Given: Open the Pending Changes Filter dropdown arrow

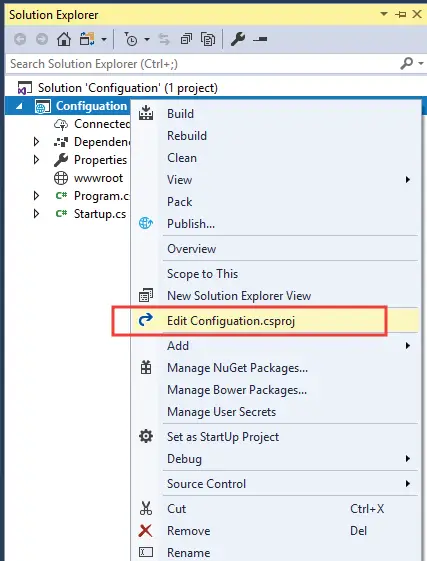Looking at the screenshot, I should coord(147,39).
